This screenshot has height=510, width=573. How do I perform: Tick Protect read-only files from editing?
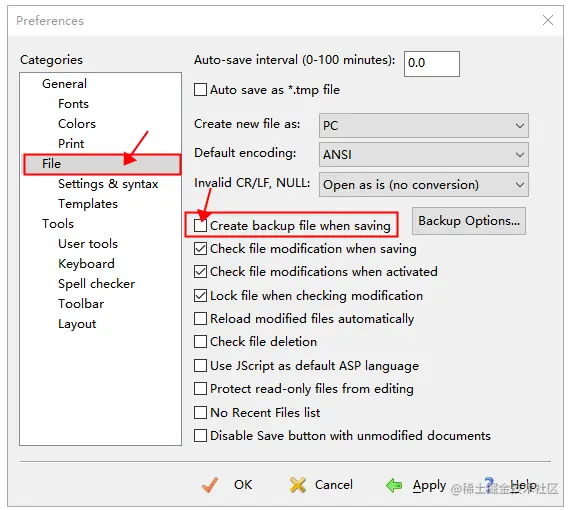[200, 388]
